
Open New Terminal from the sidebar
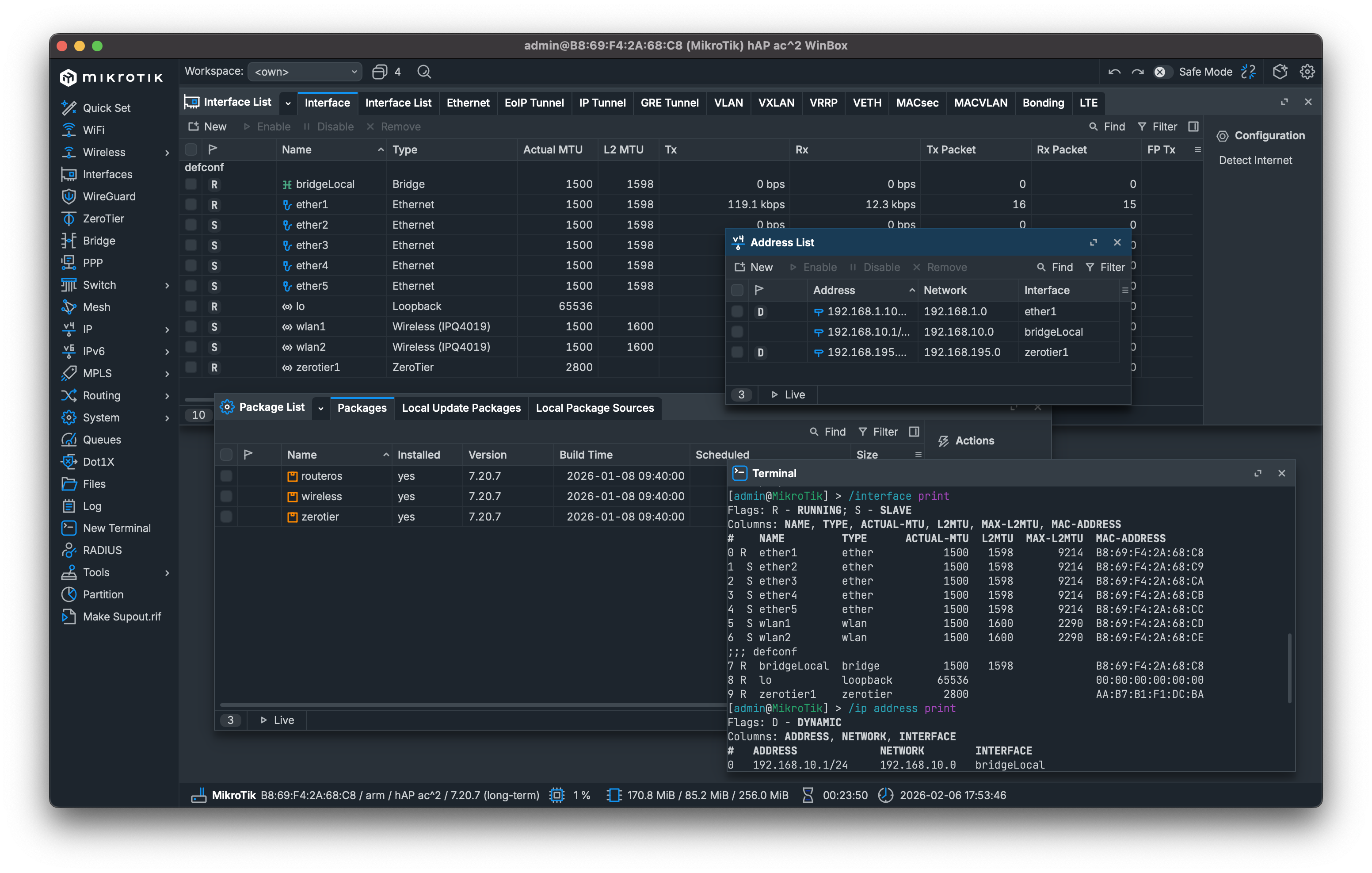pos(116,528)
